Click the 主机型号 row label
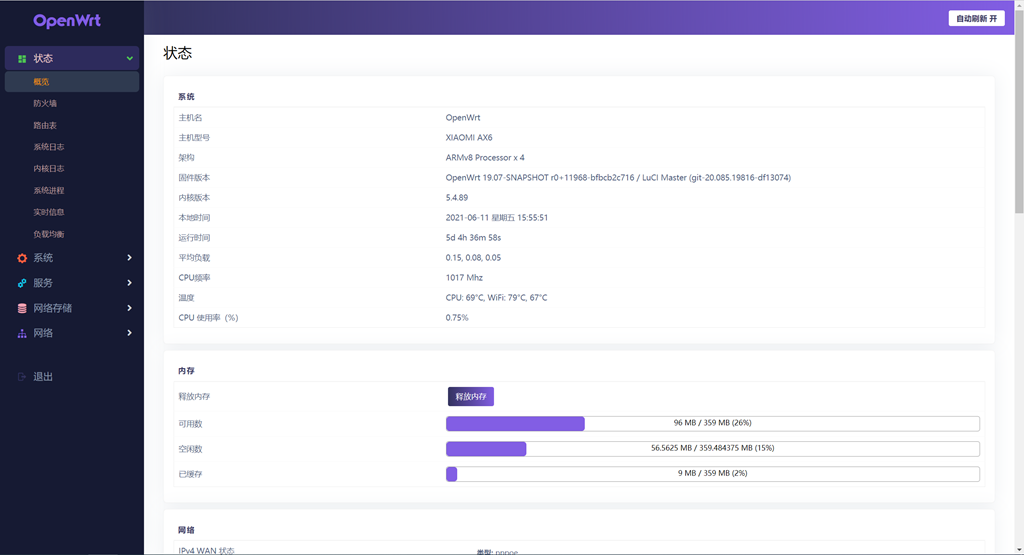Viewport: 1024px width, 555px height. pos(194,138)
